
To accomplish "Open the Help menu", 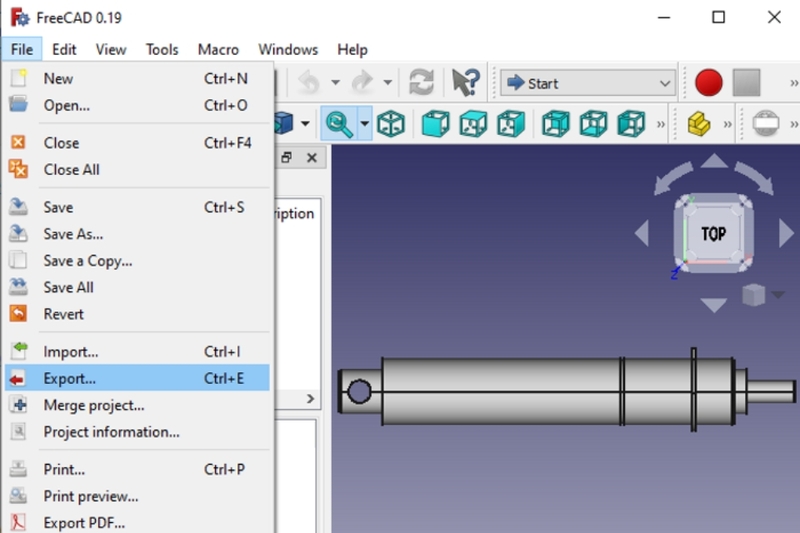I will point(352,49).
